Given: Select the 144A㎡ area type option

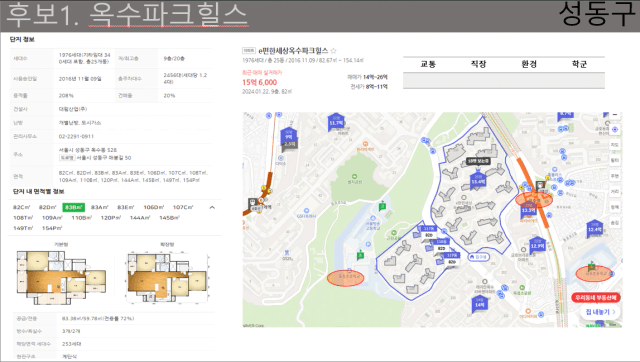Looking at the screenshot, I should point(140,218).
